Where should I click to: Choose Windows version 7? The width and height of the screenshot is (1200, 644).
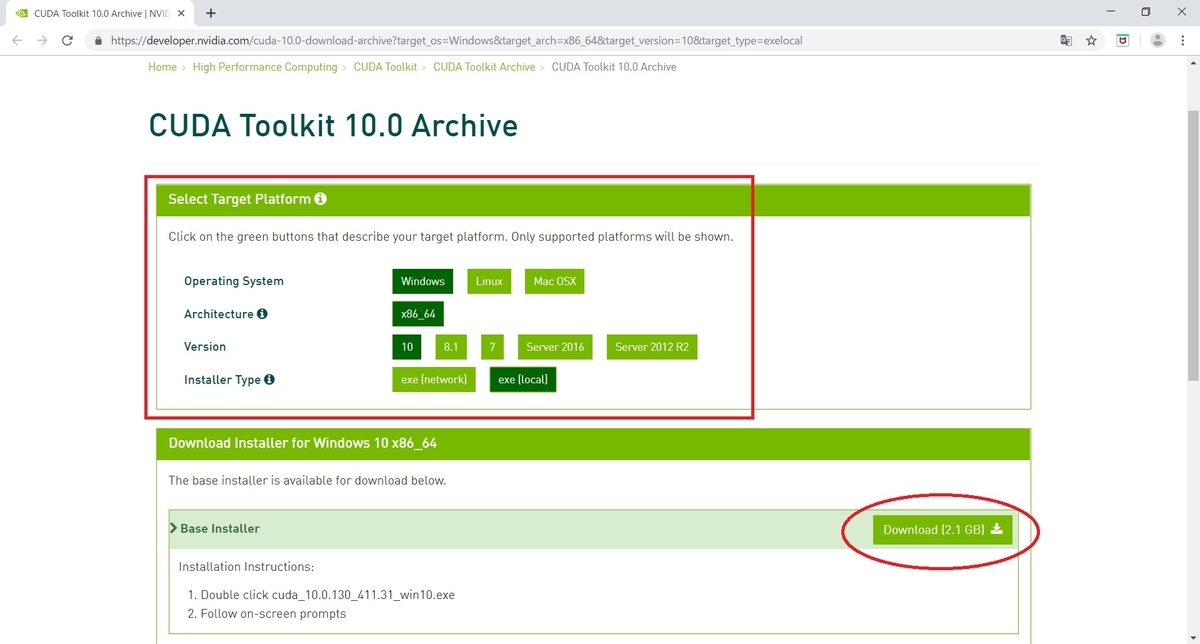pyautogui.click(x=492, y=347)
